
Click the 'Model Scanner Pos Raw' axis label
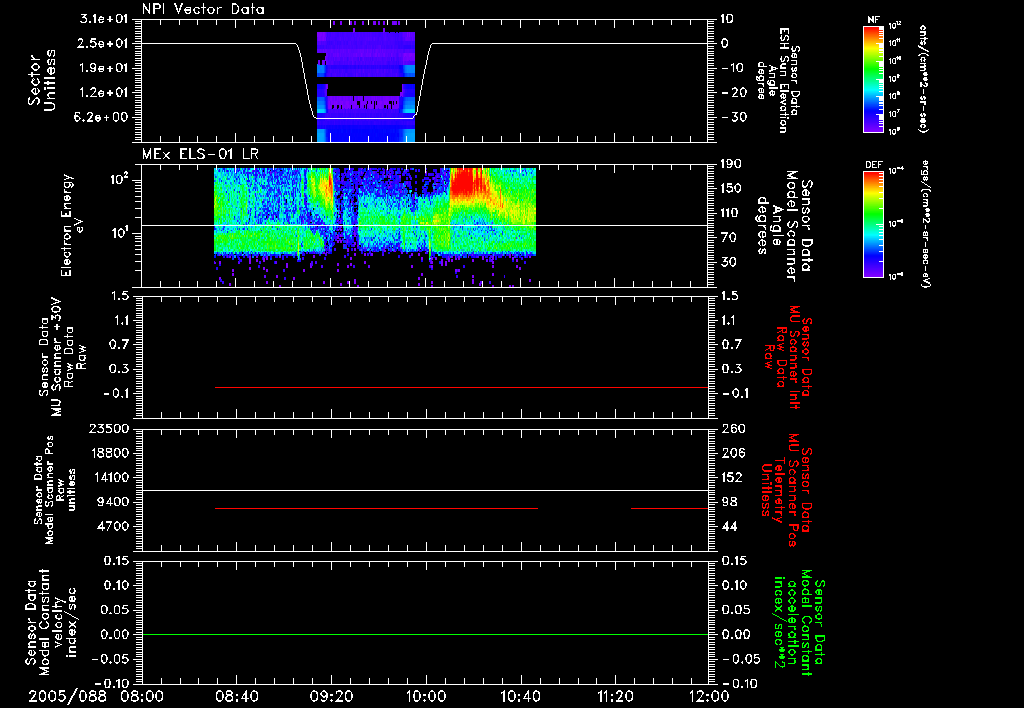click(54, 490)
